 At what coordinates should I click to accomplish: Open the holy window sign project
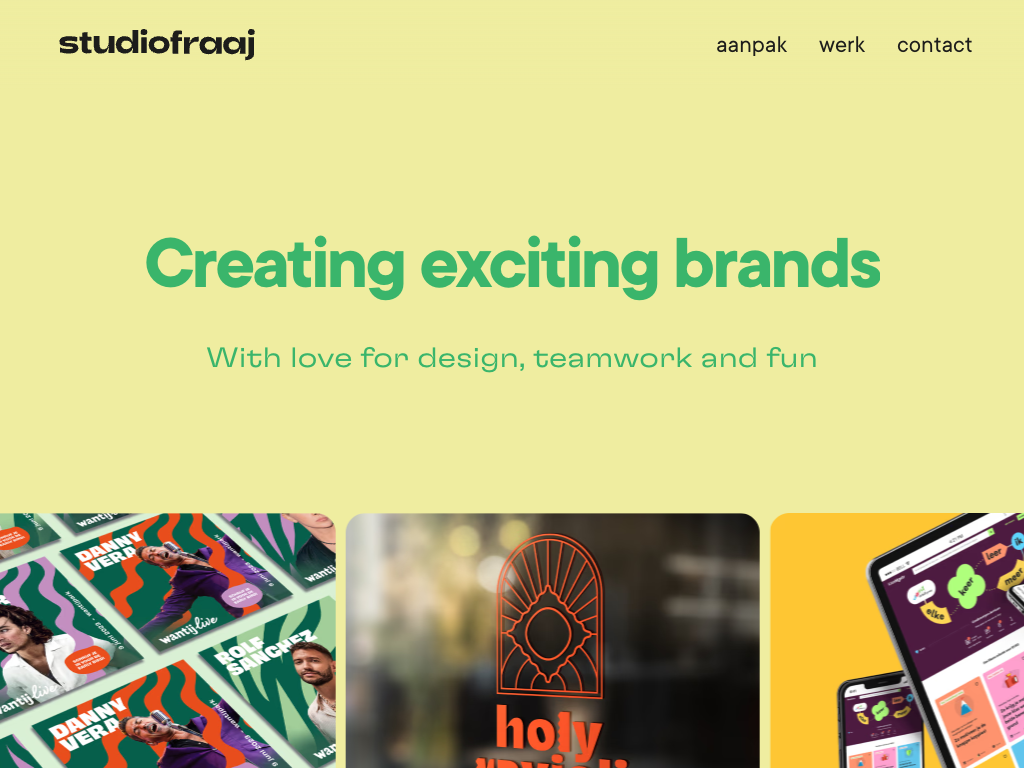[x=552, y=641]
